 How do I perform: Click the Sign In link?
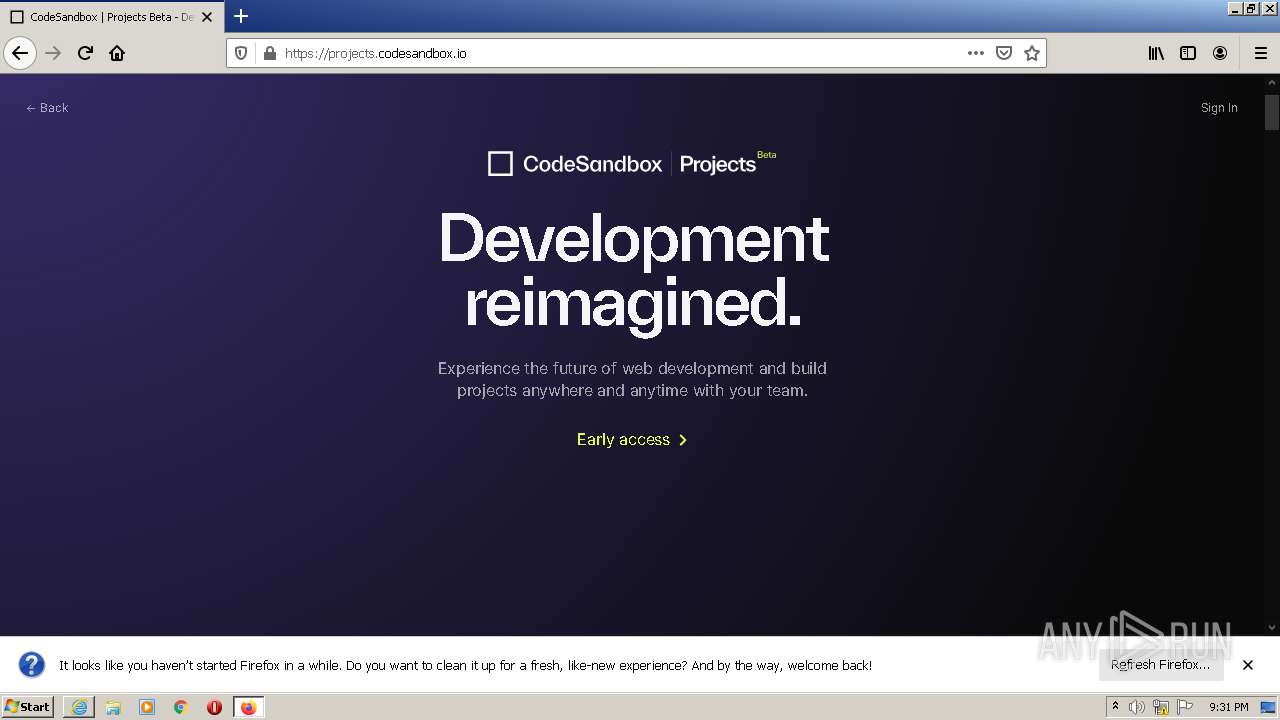1219,108
